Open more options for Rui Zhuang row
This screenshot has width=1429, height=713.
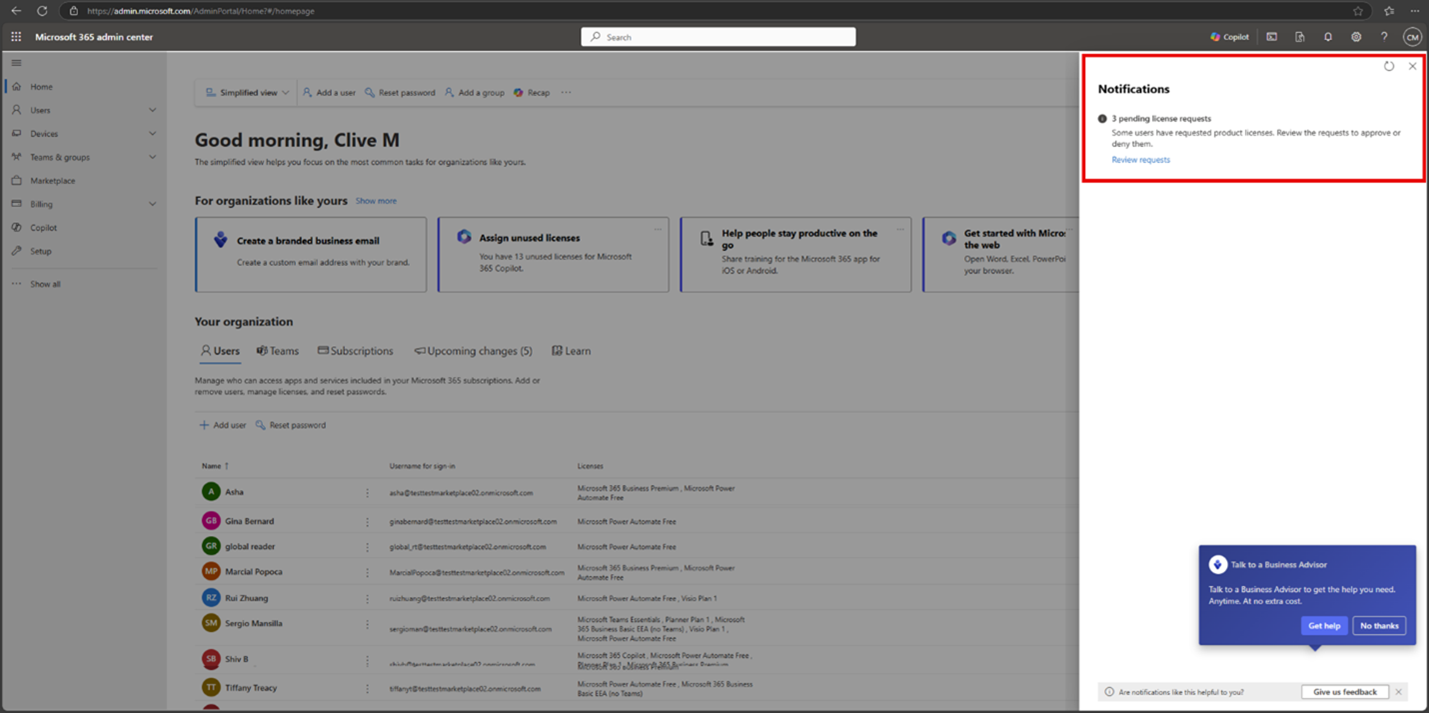367,598
